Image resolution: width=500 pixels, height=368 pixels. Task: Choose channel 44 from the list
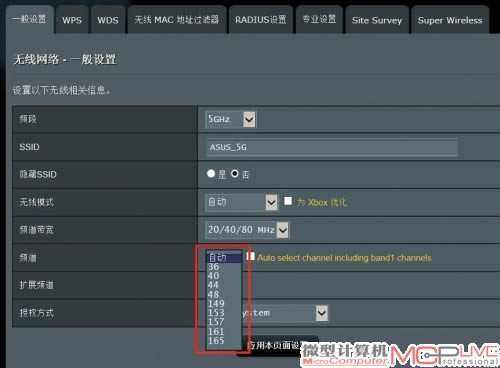[x=224, y=285]
